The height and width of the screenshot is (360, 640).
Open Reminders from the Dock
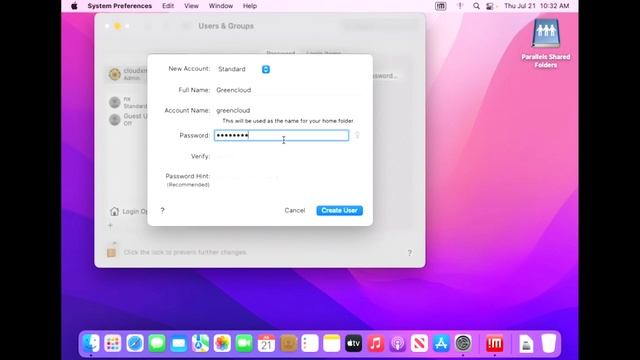(x=310, y=343)
